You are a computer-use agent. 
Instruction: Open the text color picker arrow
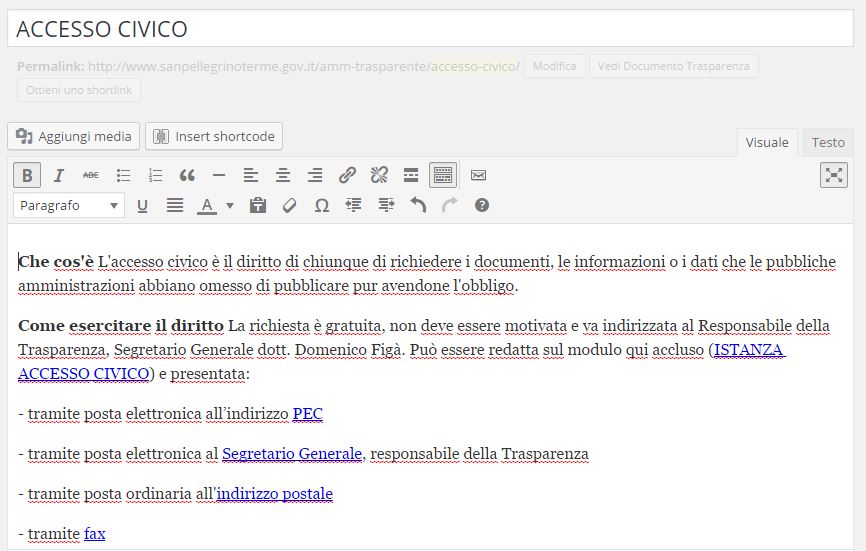tap(230, 206)
